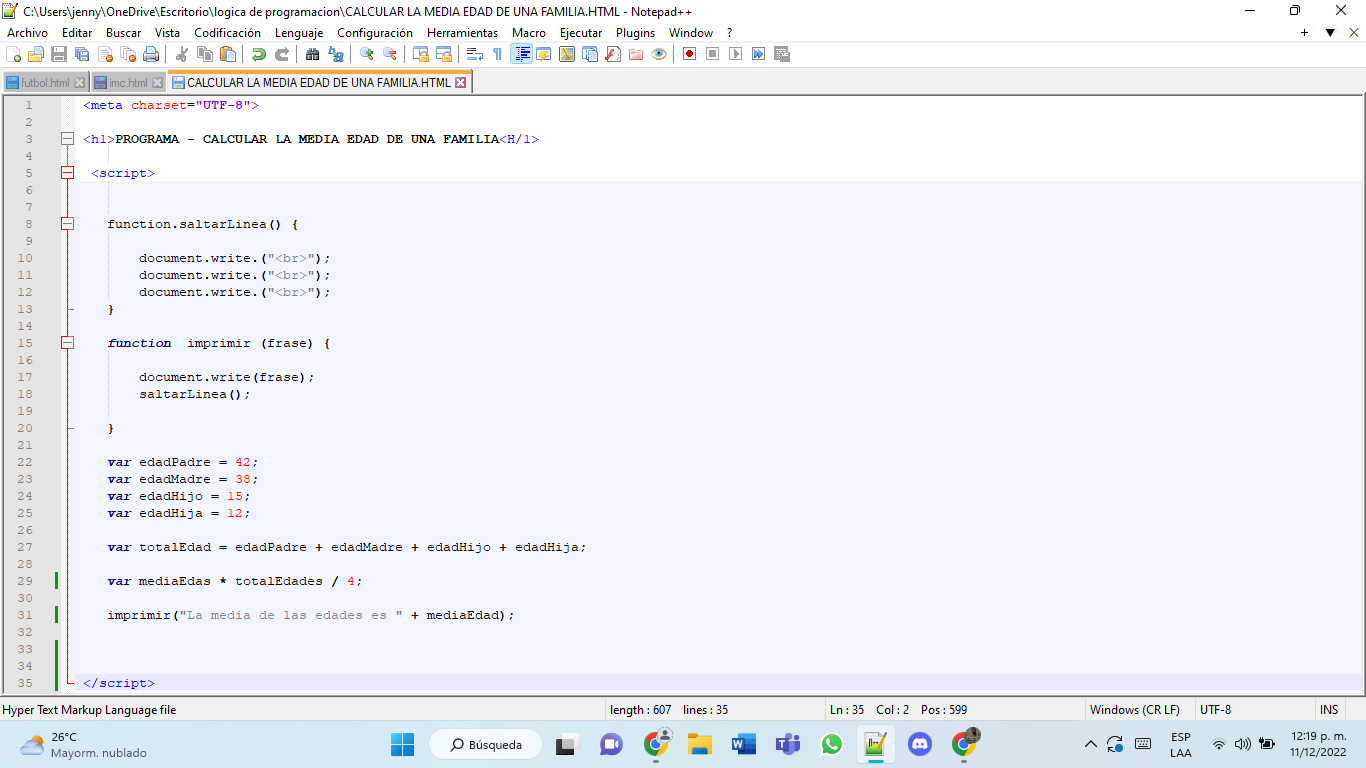The height and width of the screenshot is (768, 1366).
Task: Click the Save All toolbar icon
Action: [81, 54]
